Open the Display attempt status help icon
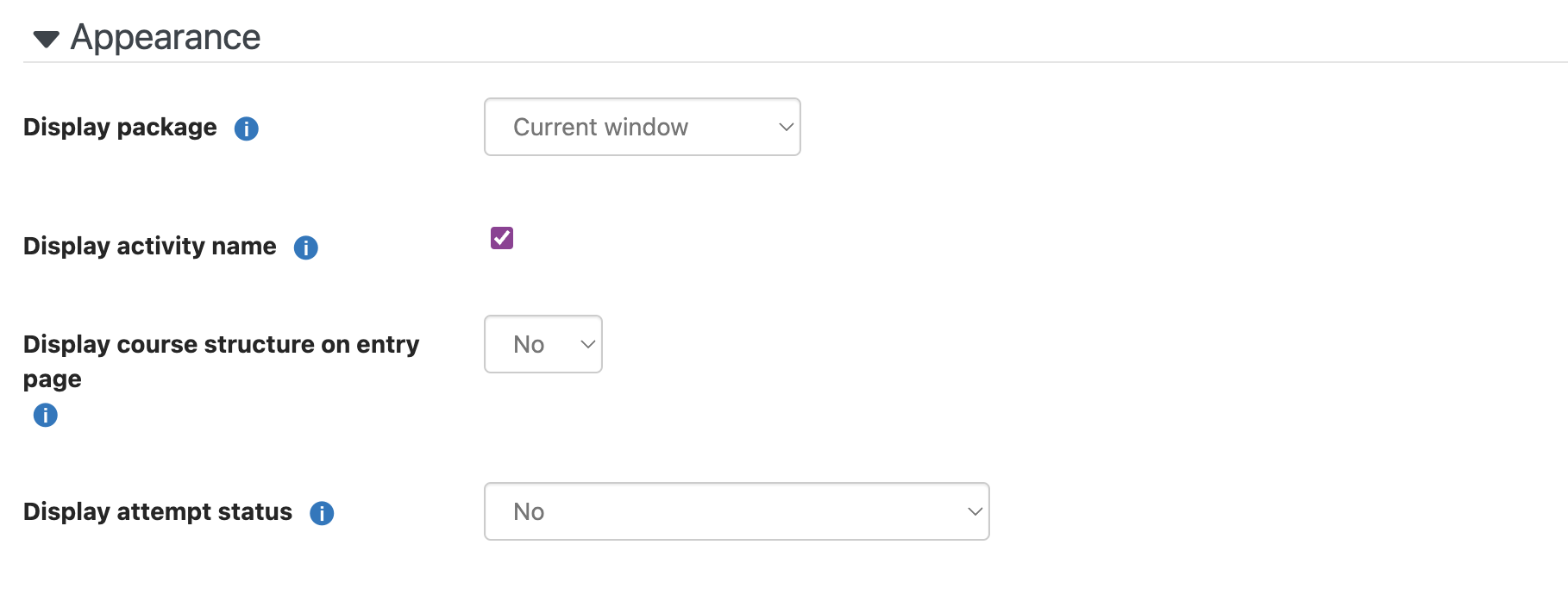 click(x=322, y=513)
